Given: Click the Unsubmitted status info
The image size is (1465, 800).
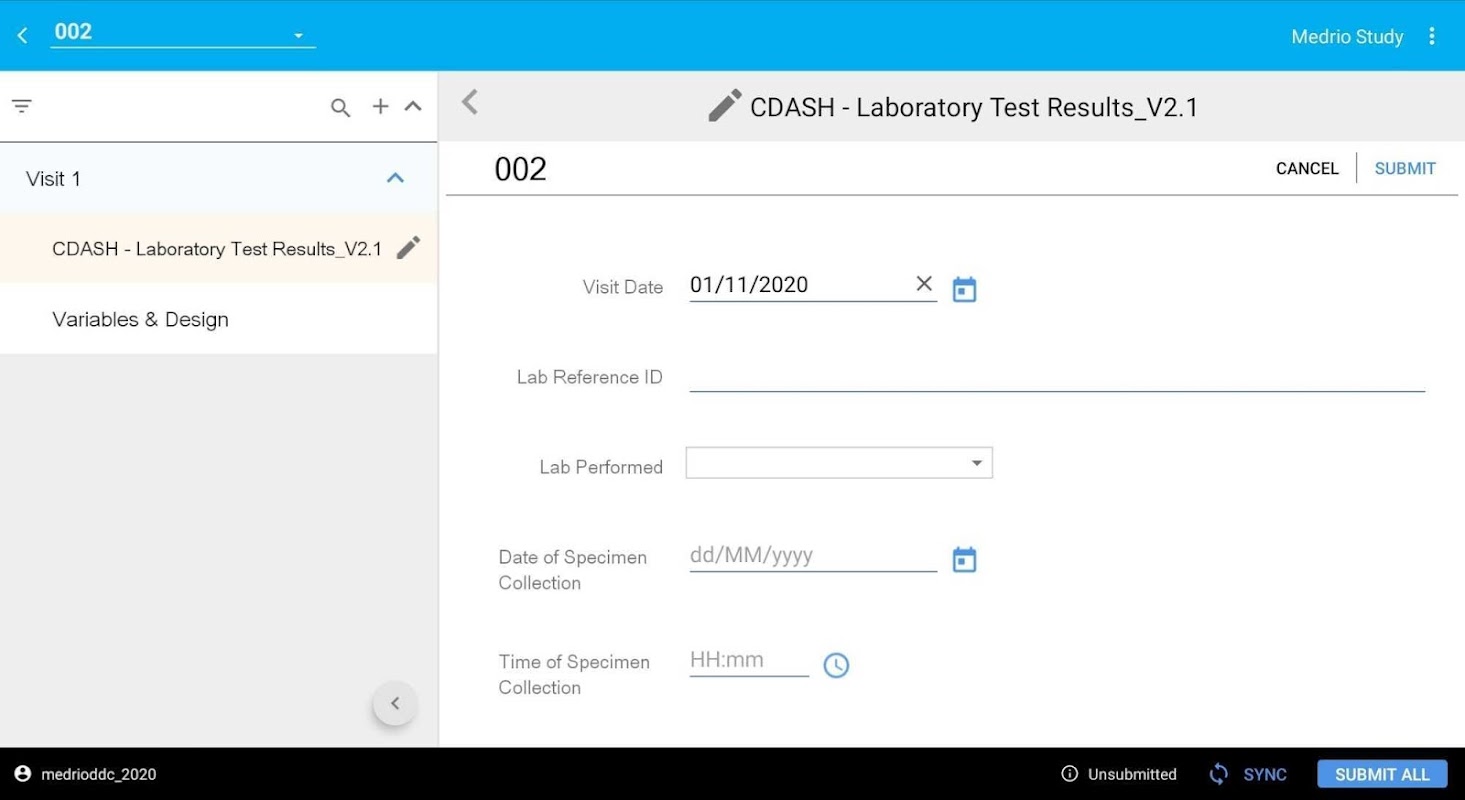Looking at the screenshot, I should 1119,774.
